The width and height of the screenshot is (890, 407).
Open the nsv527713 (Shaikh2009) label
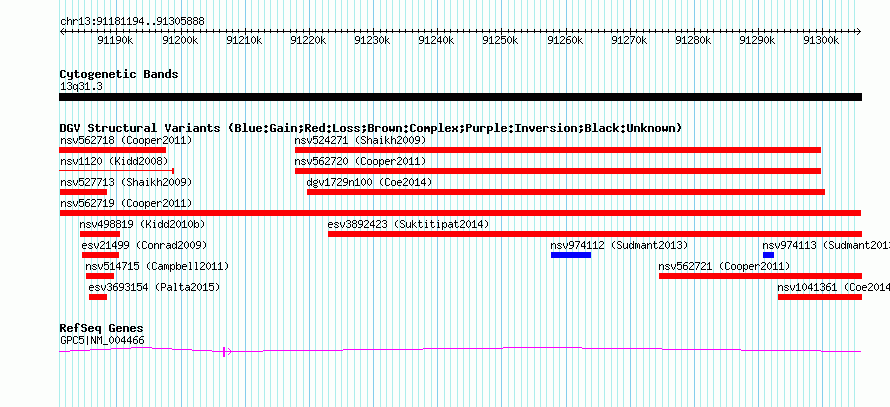click(x=126, y=182)
